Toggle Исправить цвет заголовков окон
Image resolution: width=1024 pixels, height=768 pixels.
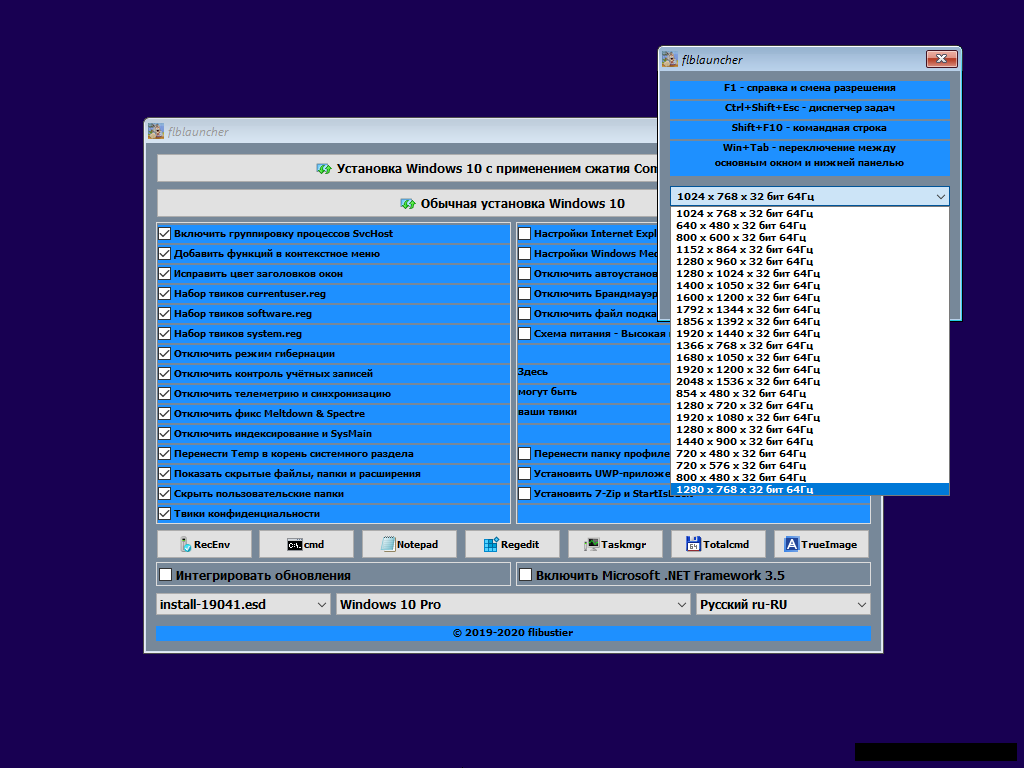[165, 274]
